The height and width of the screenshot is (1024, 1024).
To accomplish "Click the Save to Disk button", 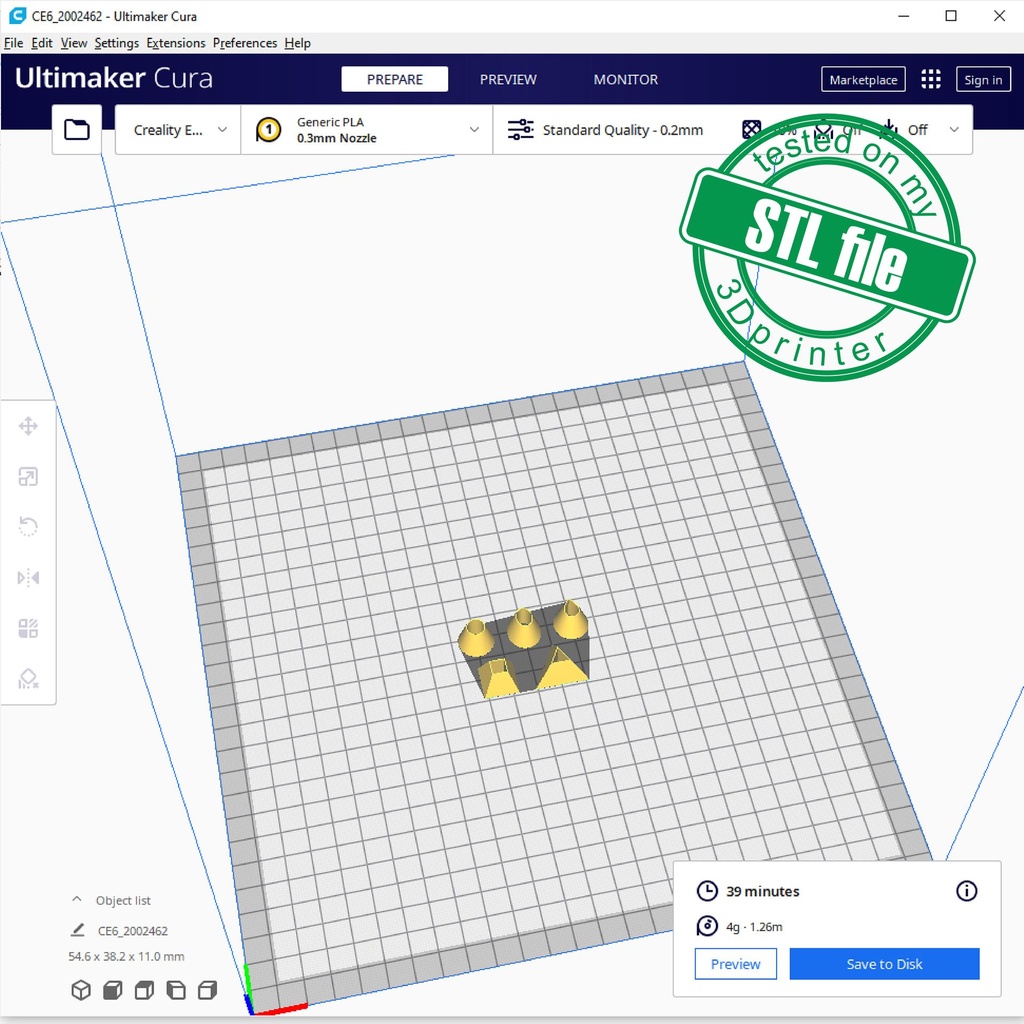I will [884, 964].
